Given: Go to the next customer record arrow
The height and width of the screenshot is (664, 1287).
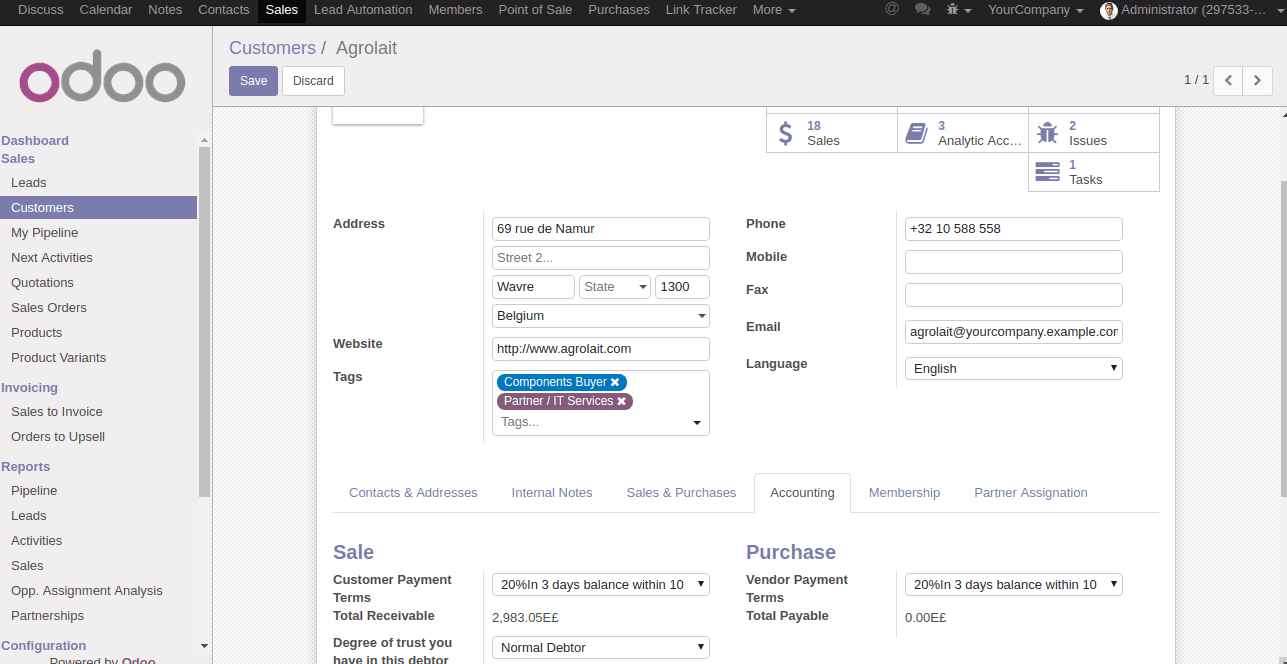Looking at the screenshot, I should pyautogui.click(x=1257, y=80).
